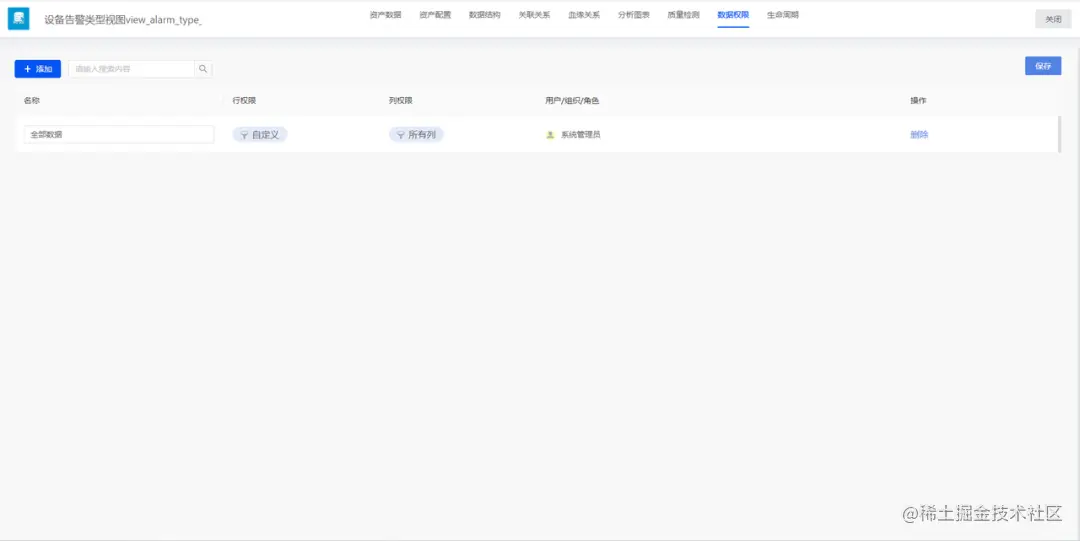Viewport: 1080px width, 541px height.
Task: Click the 系统管理员 user entry
Action: [x=580, y=135]
